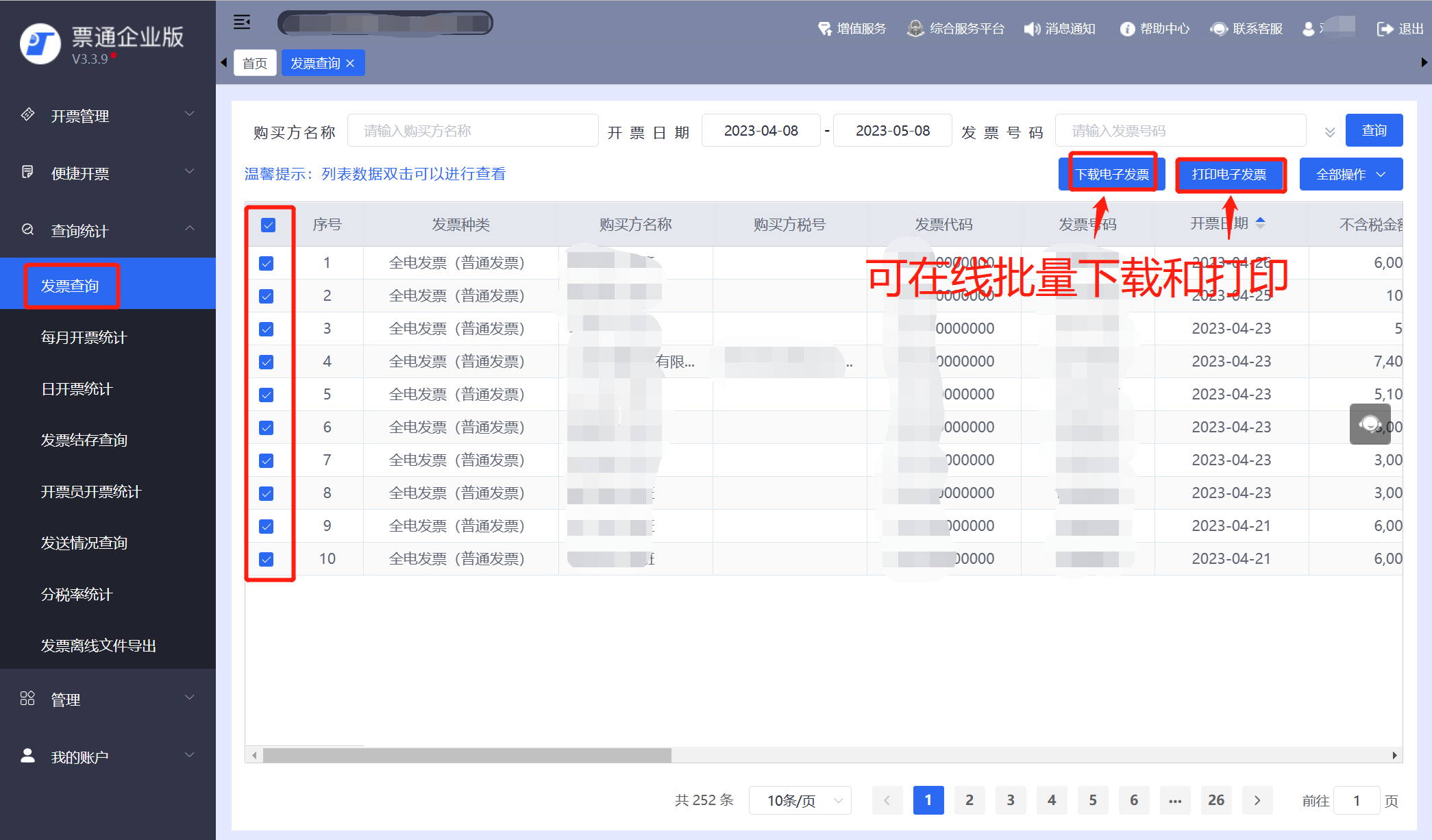Click 打印电子发票 button

point(1229,174)
